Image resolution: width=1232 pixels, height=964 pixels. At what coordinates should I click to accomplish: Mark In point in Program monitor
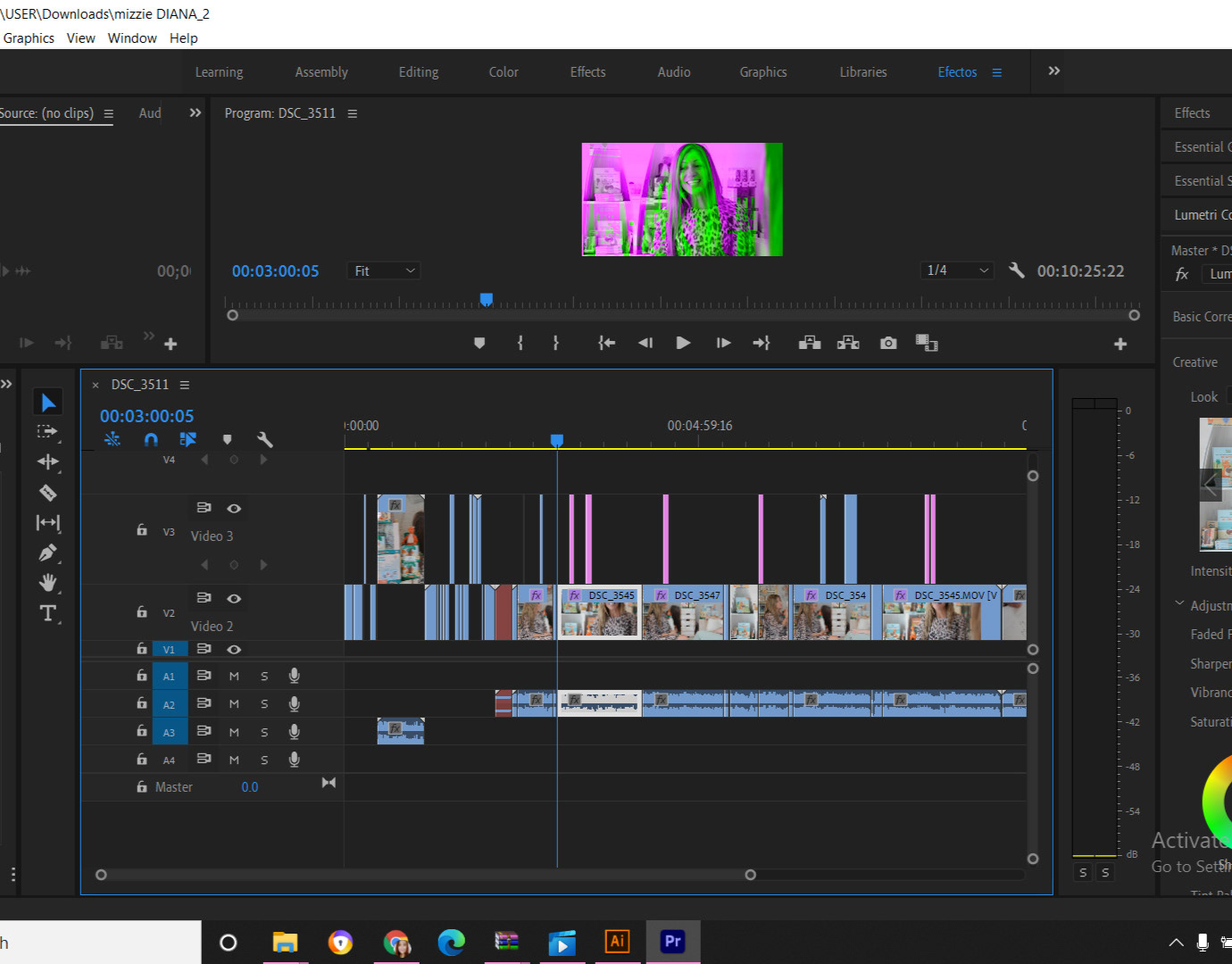[x=520, y=343]
